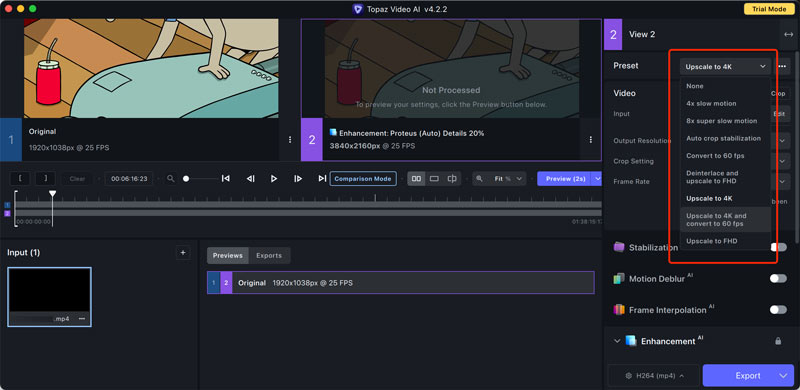Screen dimensions: 800x390
Task: Add a new input video
Action: [183, 253]
